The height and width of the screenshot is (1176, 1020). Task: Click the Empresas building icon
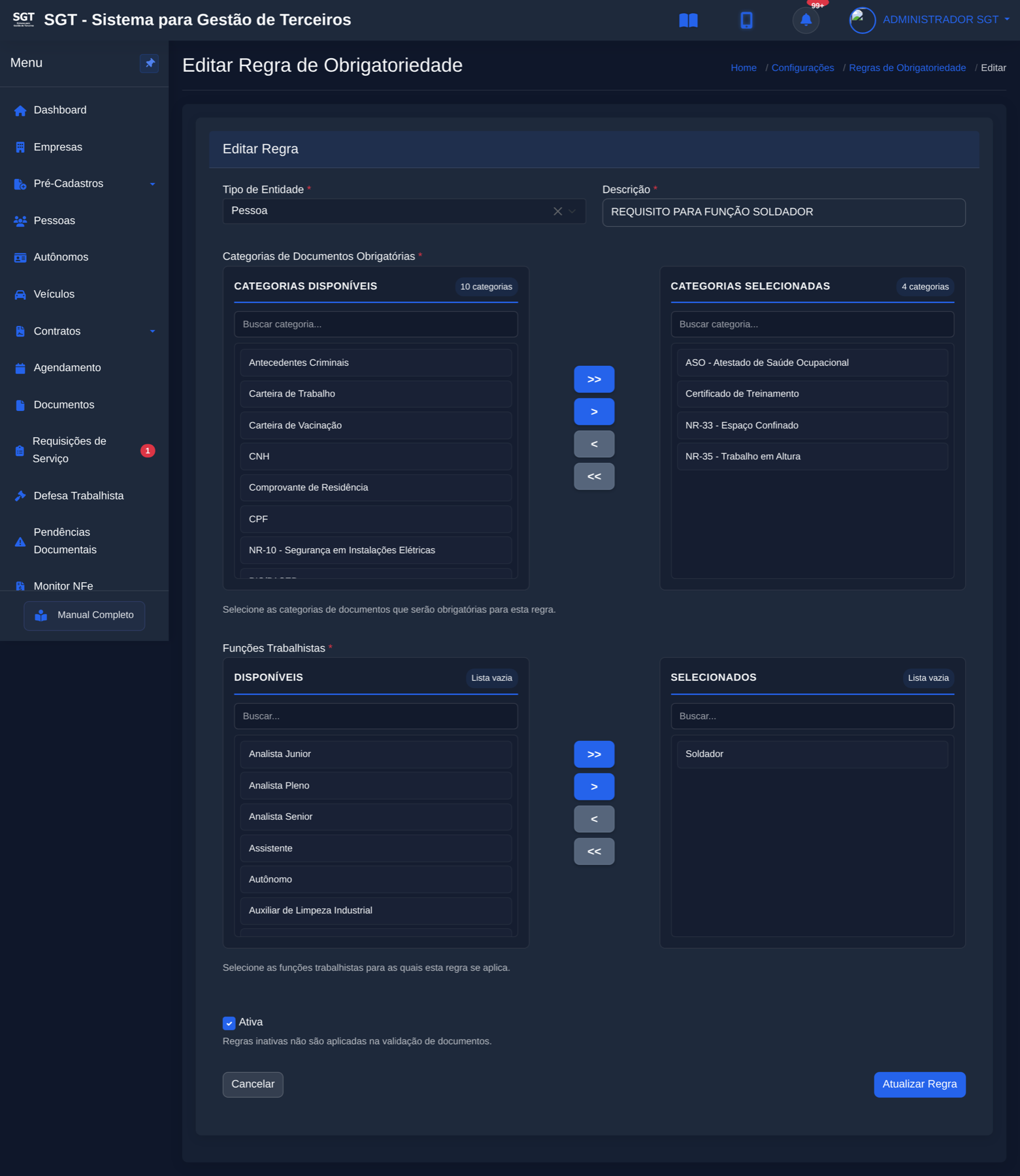coord(20,148)
